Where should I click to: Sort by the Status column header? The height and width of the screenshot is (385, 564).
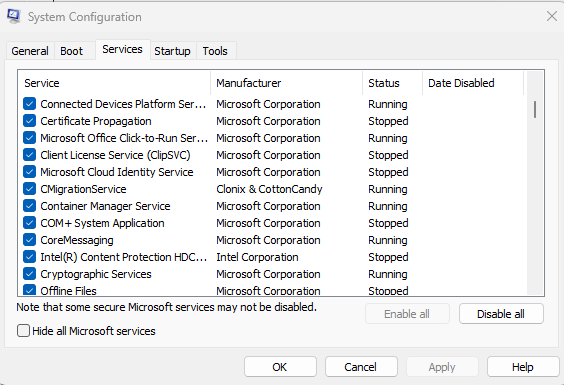click(x=392, y=83)
